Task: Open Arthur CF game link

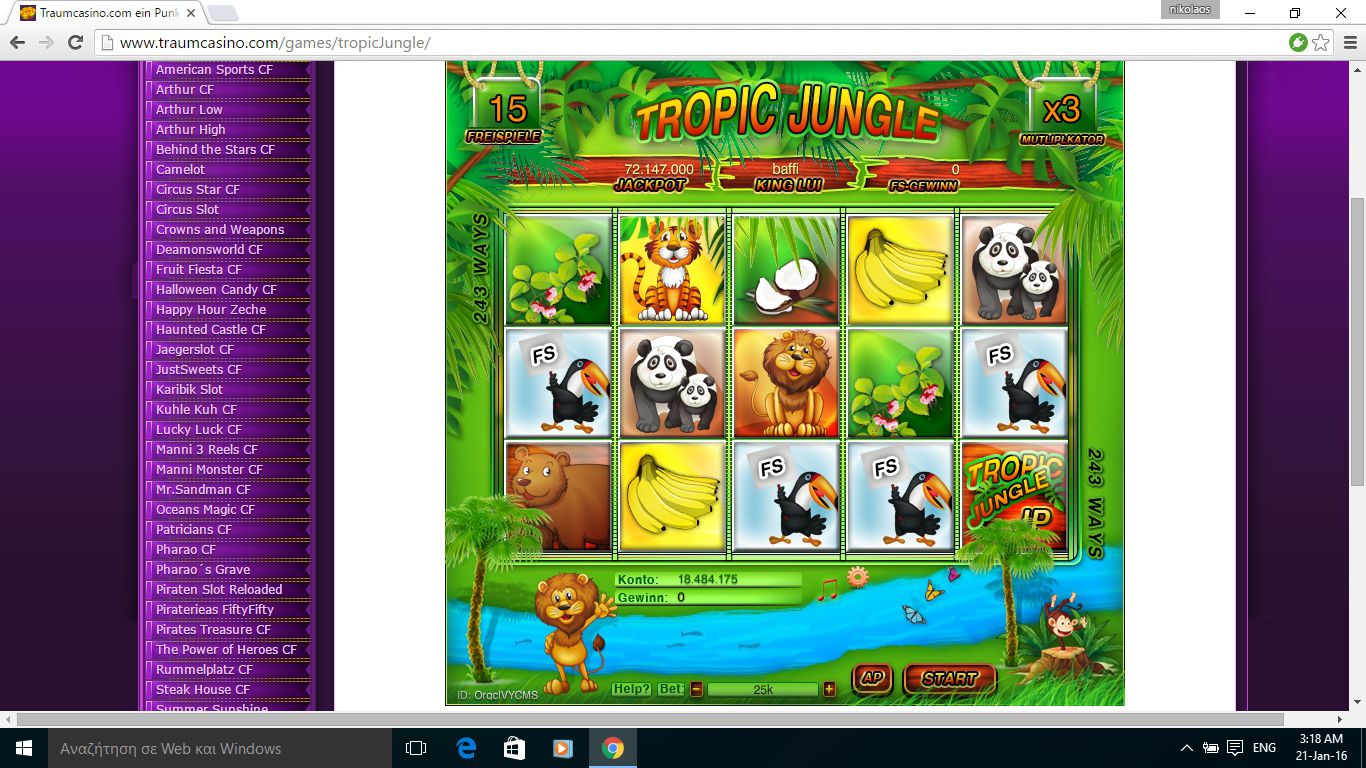Action: tap(185, 89)
